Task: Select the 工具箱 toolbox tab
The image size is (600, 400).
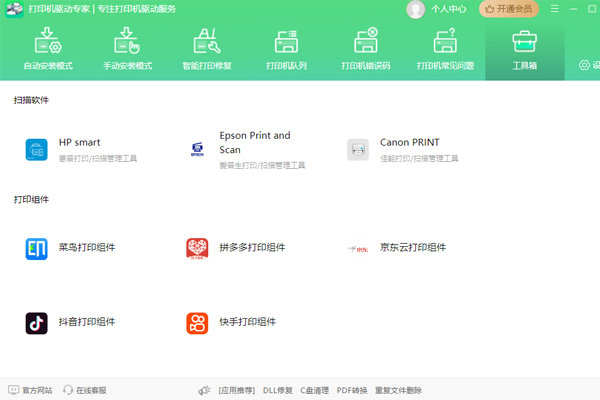Action: point(524,50)
